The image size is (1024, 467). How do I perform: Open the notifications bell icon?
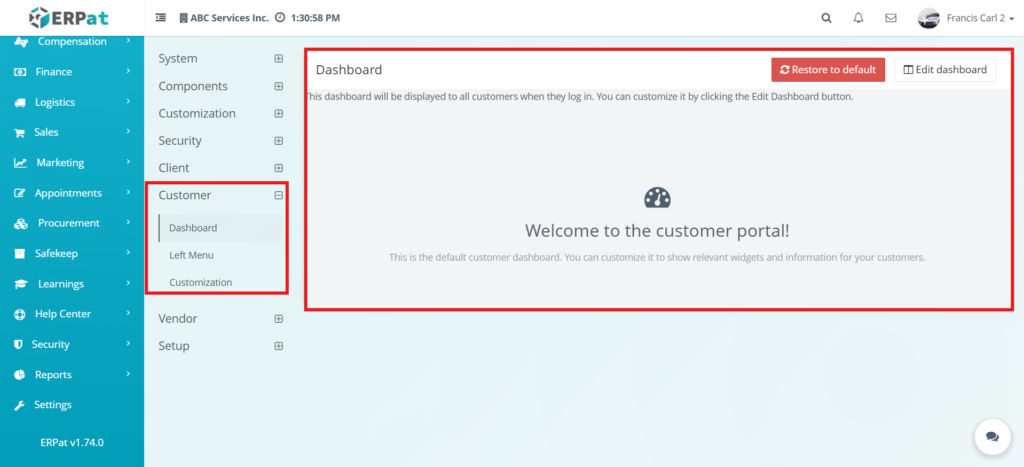pyautogui.click(x=858, y=18)
